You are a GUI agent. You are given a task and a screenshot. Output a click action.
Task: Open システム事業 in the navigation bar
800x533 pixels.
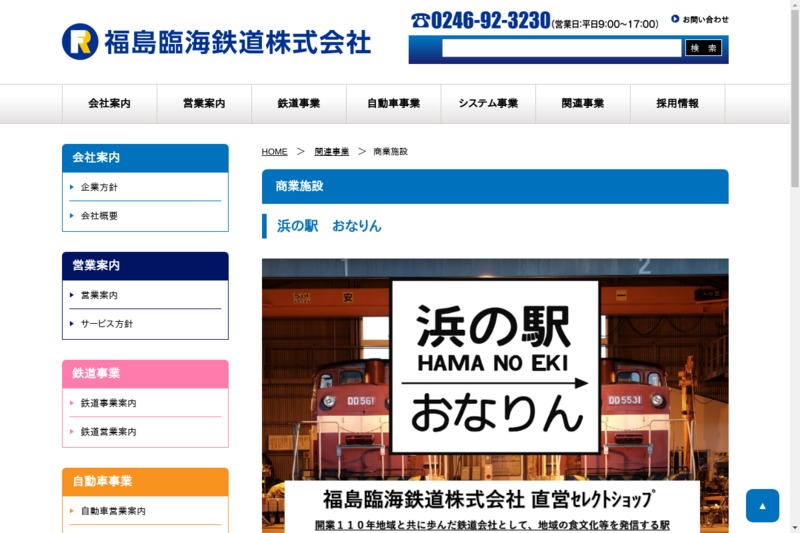pyautogui.click(x=488, y=104)
